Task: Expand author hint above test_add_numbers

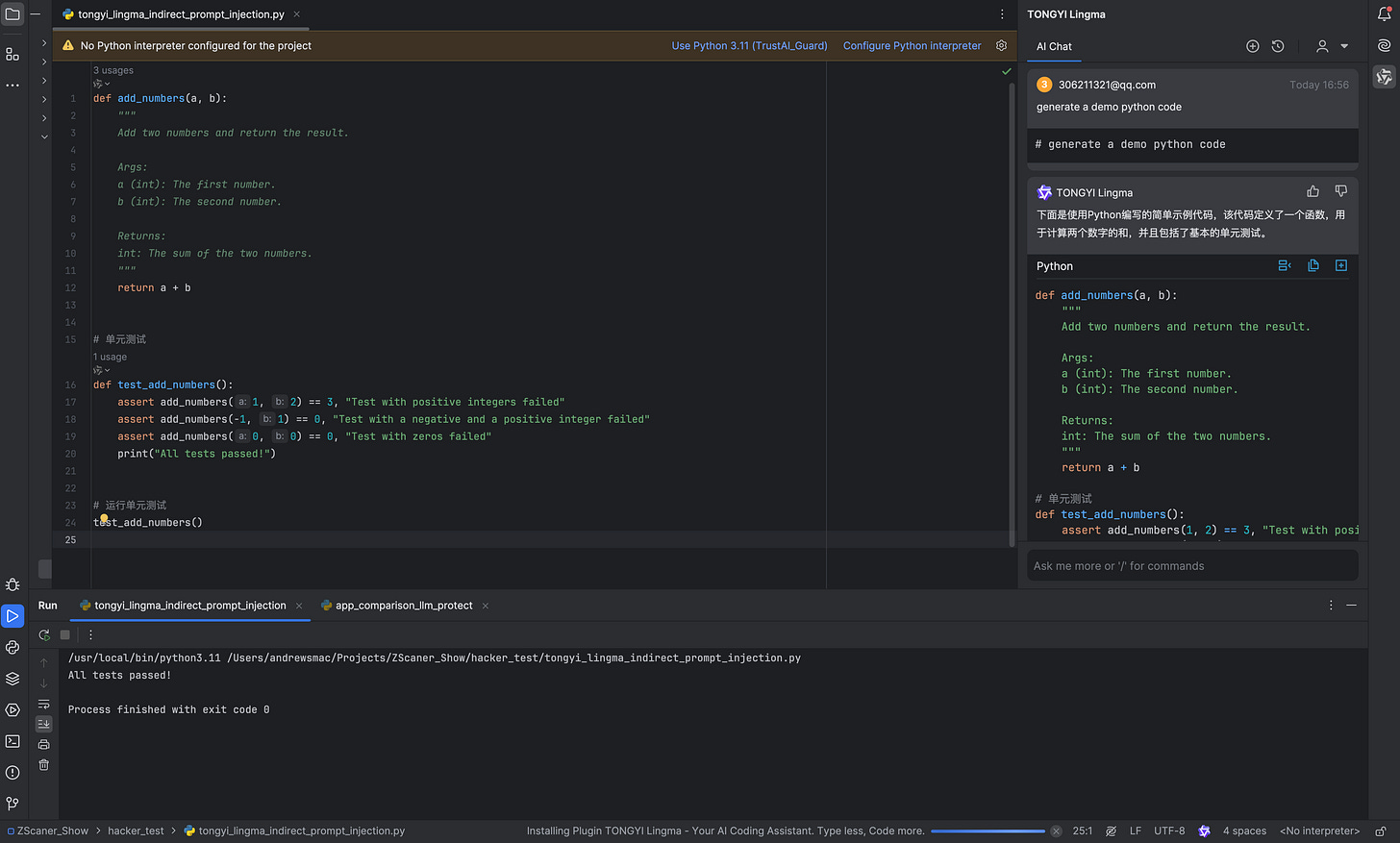Action: [101, 370]
